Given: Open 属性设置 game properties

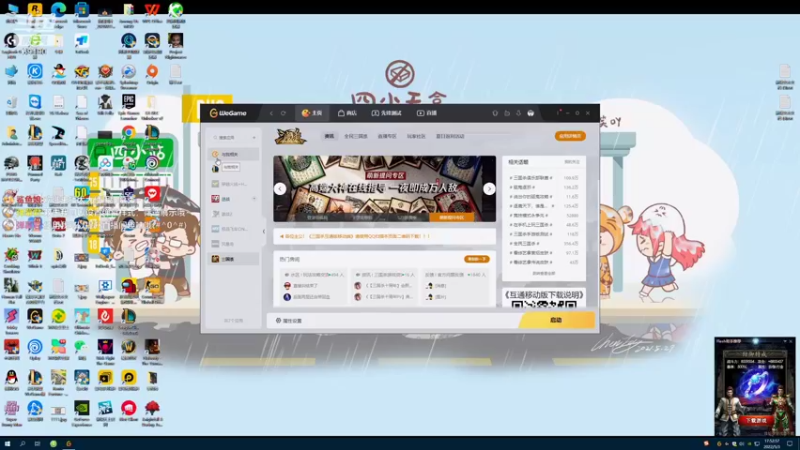Looking at the screenshot, I should click(x=289, y=321).
